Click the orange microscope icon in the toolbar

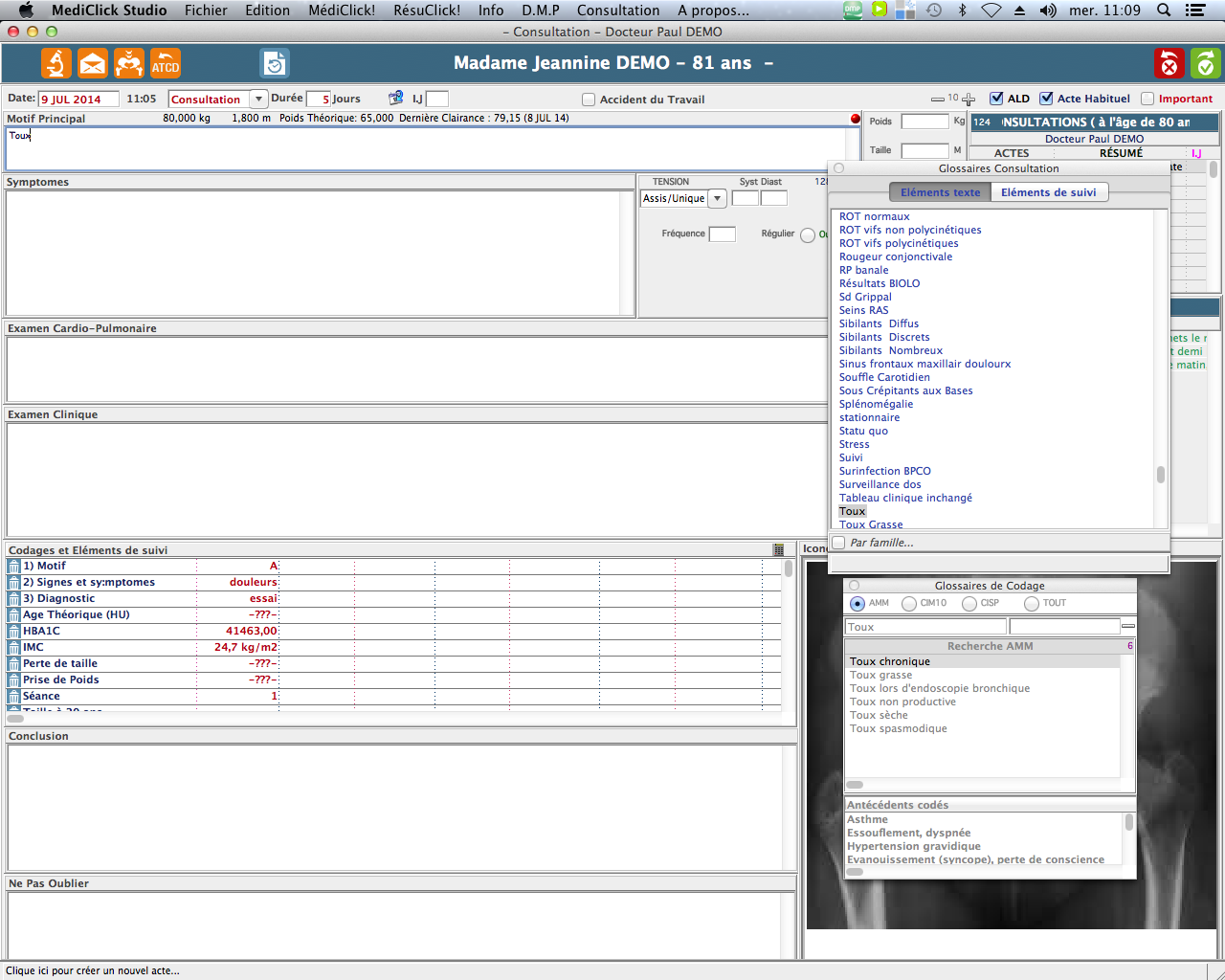point(56,64)
